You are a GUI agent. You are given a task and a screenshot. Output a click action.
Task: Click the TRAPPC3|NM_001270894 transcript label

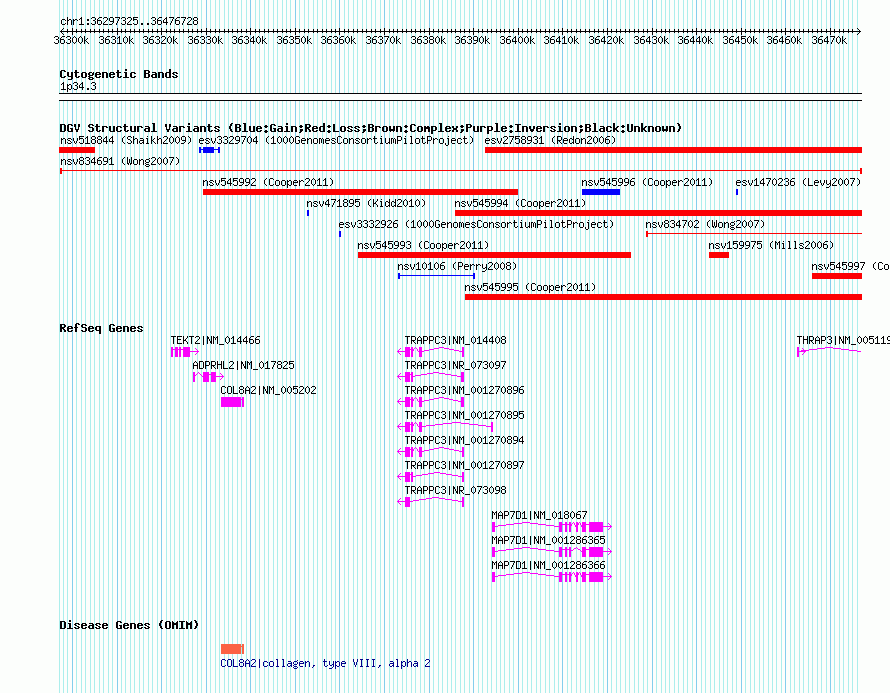pyautogui.click(x=464, y=440)
